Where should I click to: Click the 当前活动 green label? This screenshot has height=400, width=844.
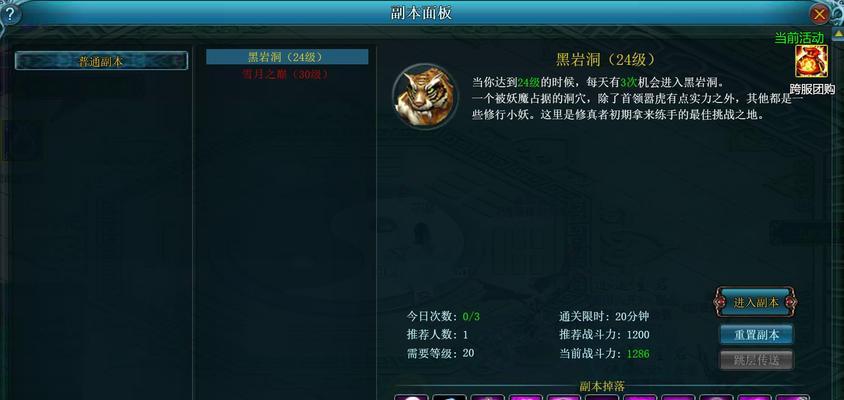[x=799, y=38]
